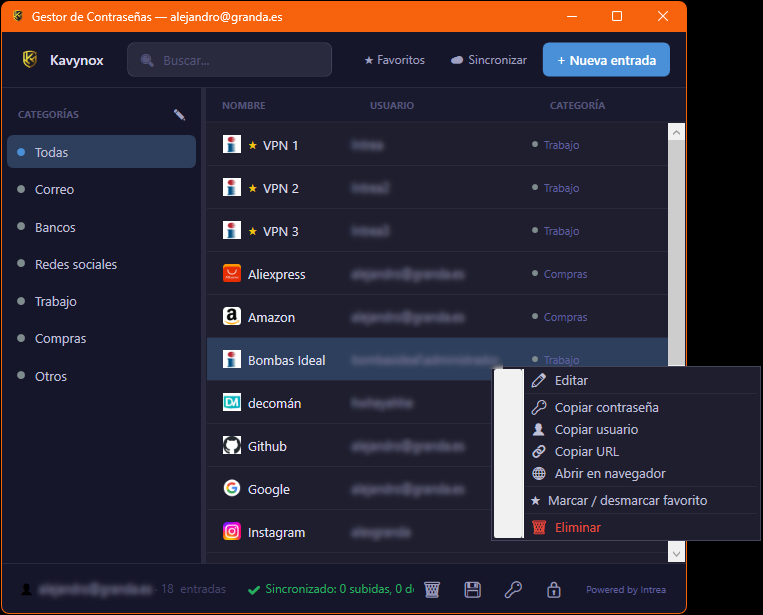This screenshot has width=763, height=615.
Task: Click the save floppy disk icon
Action: pos(472,589)
